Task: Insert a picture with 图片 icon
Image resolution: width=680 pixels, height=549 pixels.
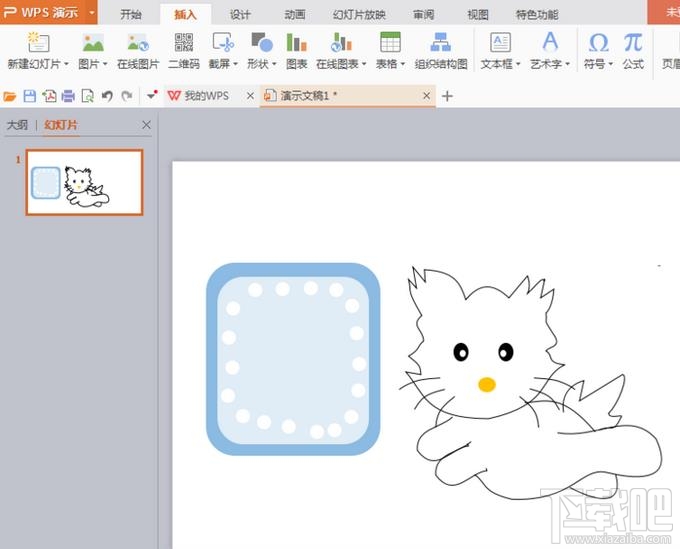Action: click(x=93, y=42)
